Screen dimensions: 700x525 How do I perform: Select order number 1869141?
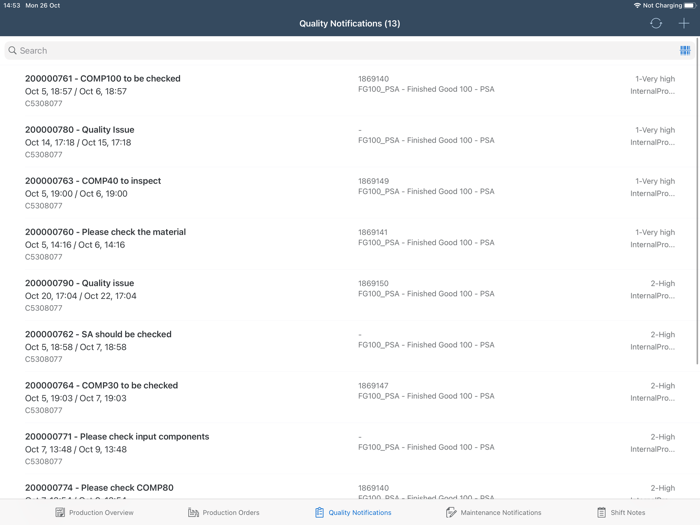(373, 232)
